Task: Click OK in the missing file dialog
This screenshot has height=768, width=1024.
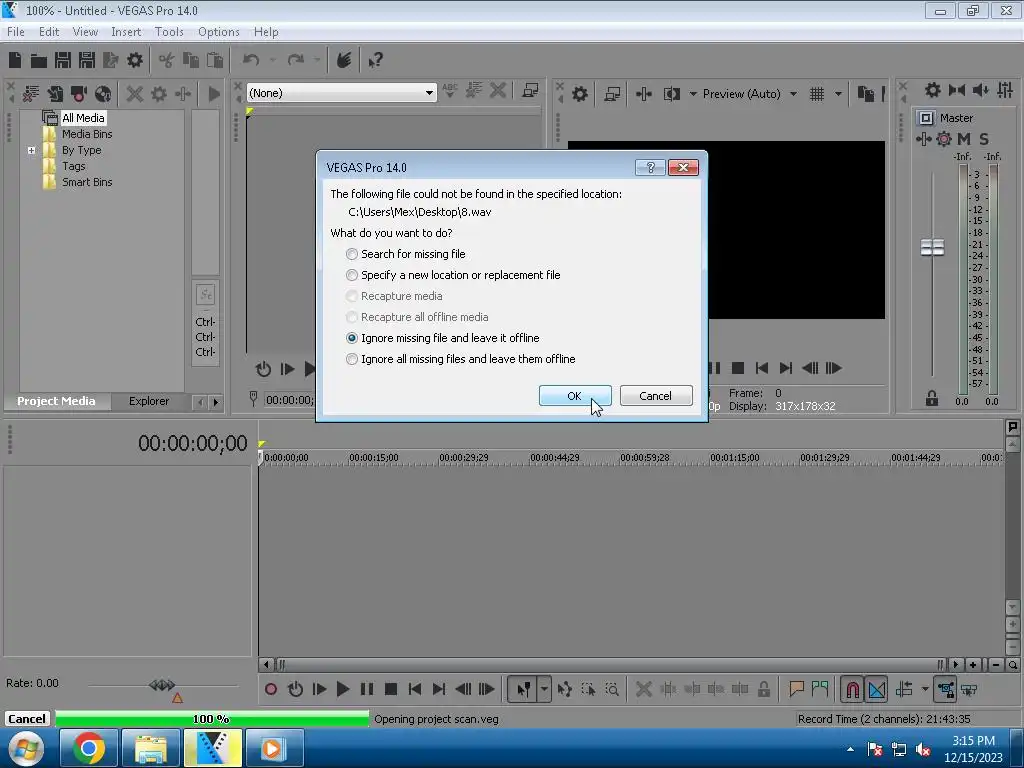Action: click(575, 396)
